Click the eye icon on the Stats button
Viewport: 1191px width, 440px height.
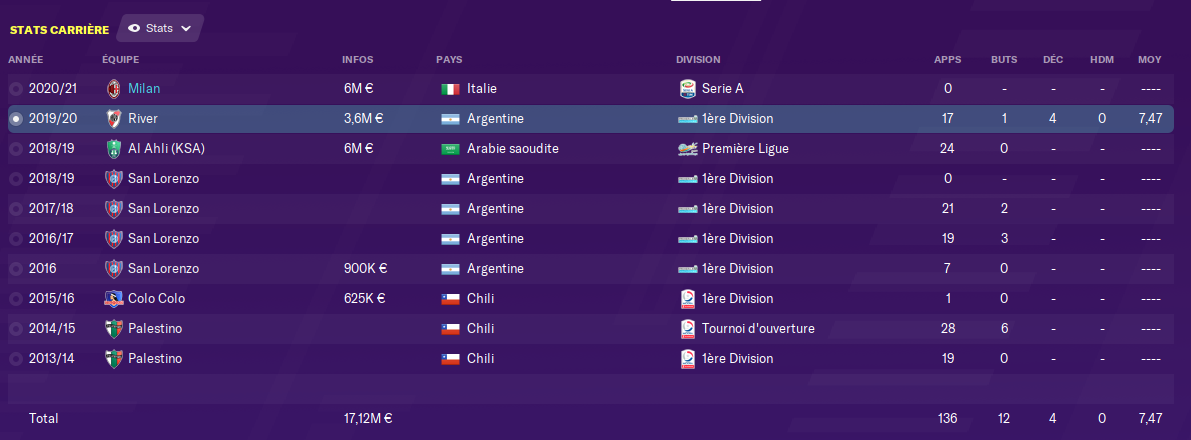134,28
